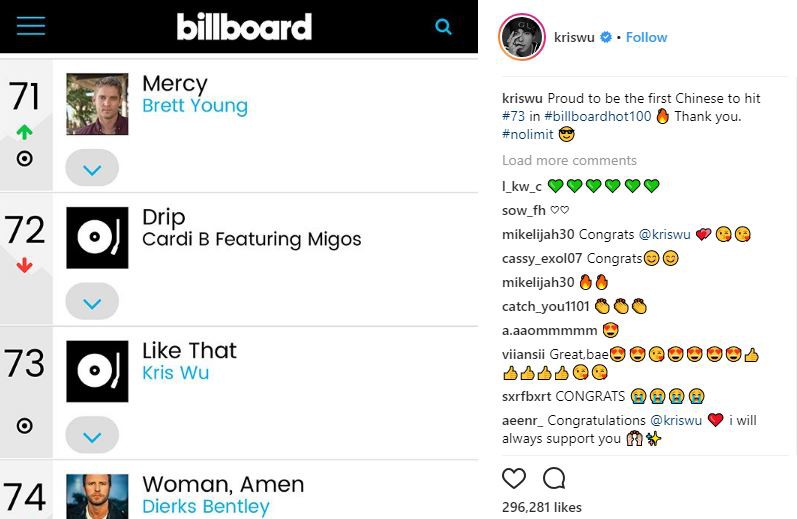Click the bullet circle icon under rank 73
The width and height of the screenshot is (797, 519).
(x=24, y=425)
